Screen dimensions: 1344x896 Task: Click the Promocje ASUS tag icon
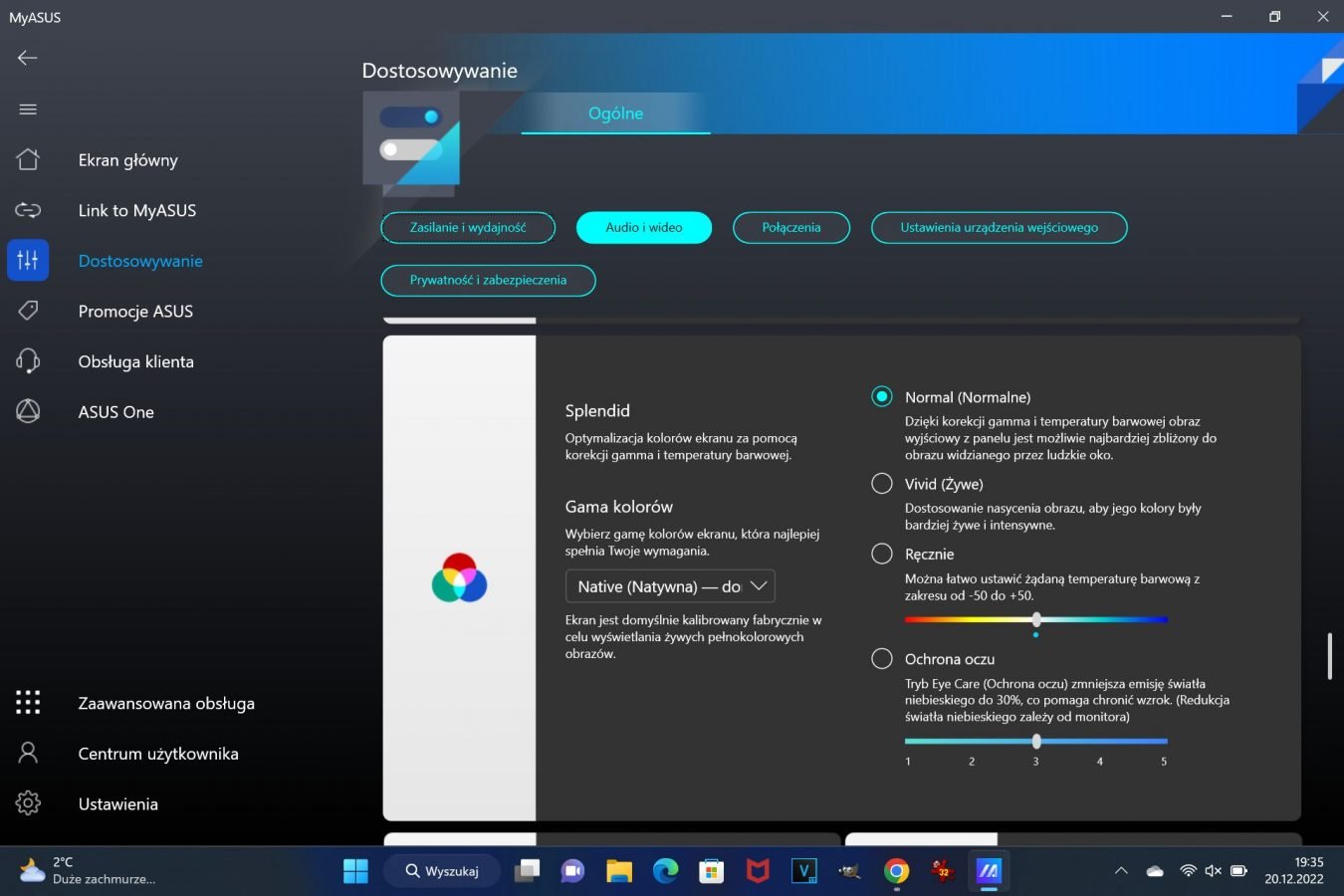28,311
